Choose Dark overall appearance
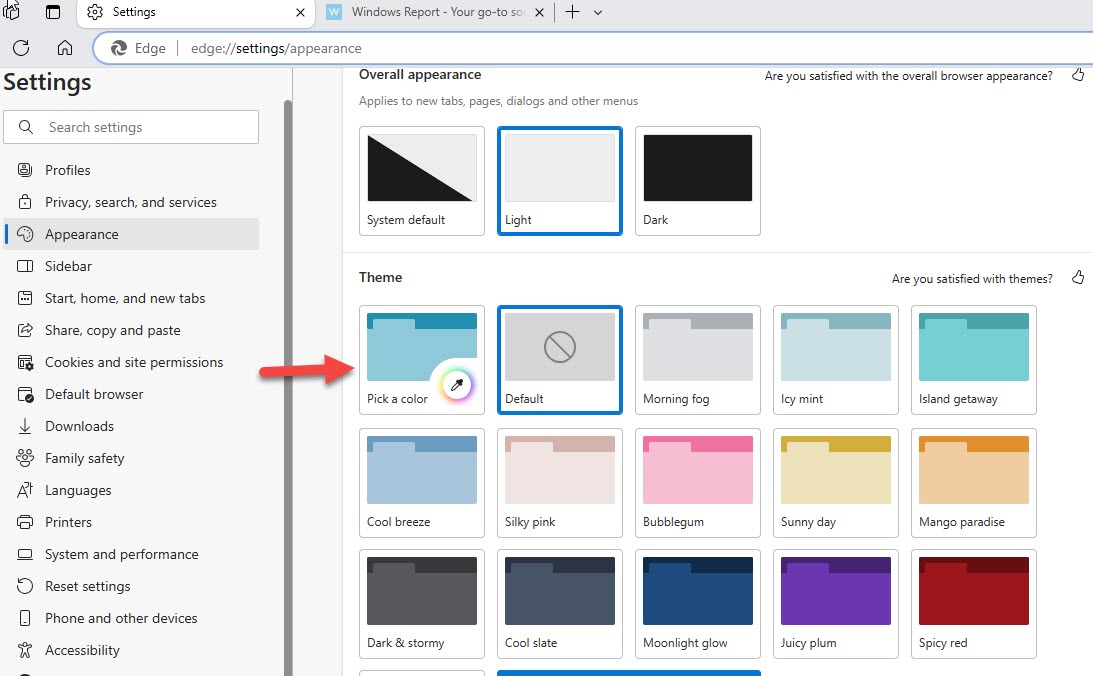This screenshot has height=676, width=1093. (698, 180)
